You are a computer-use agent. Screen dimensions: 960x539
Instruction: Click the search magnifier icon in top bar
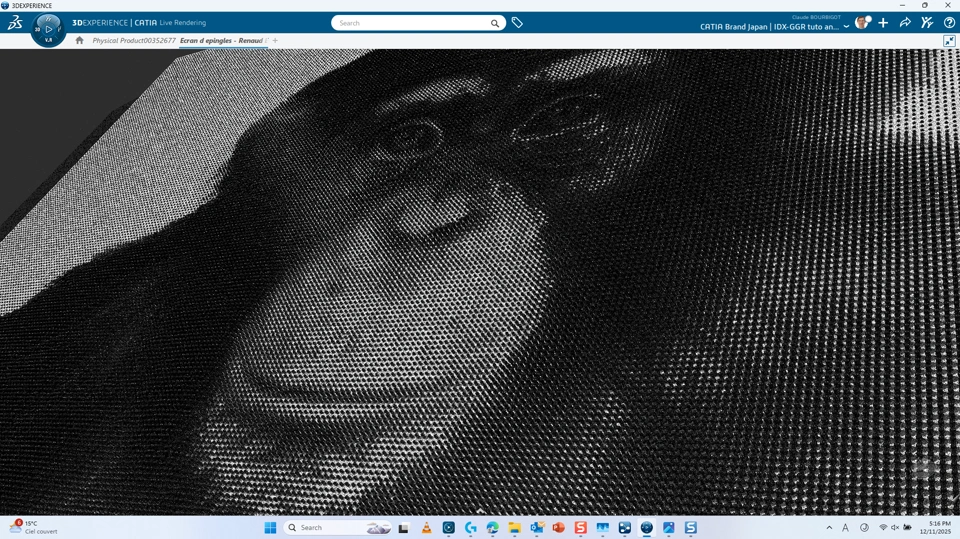[x=495, y=23]
